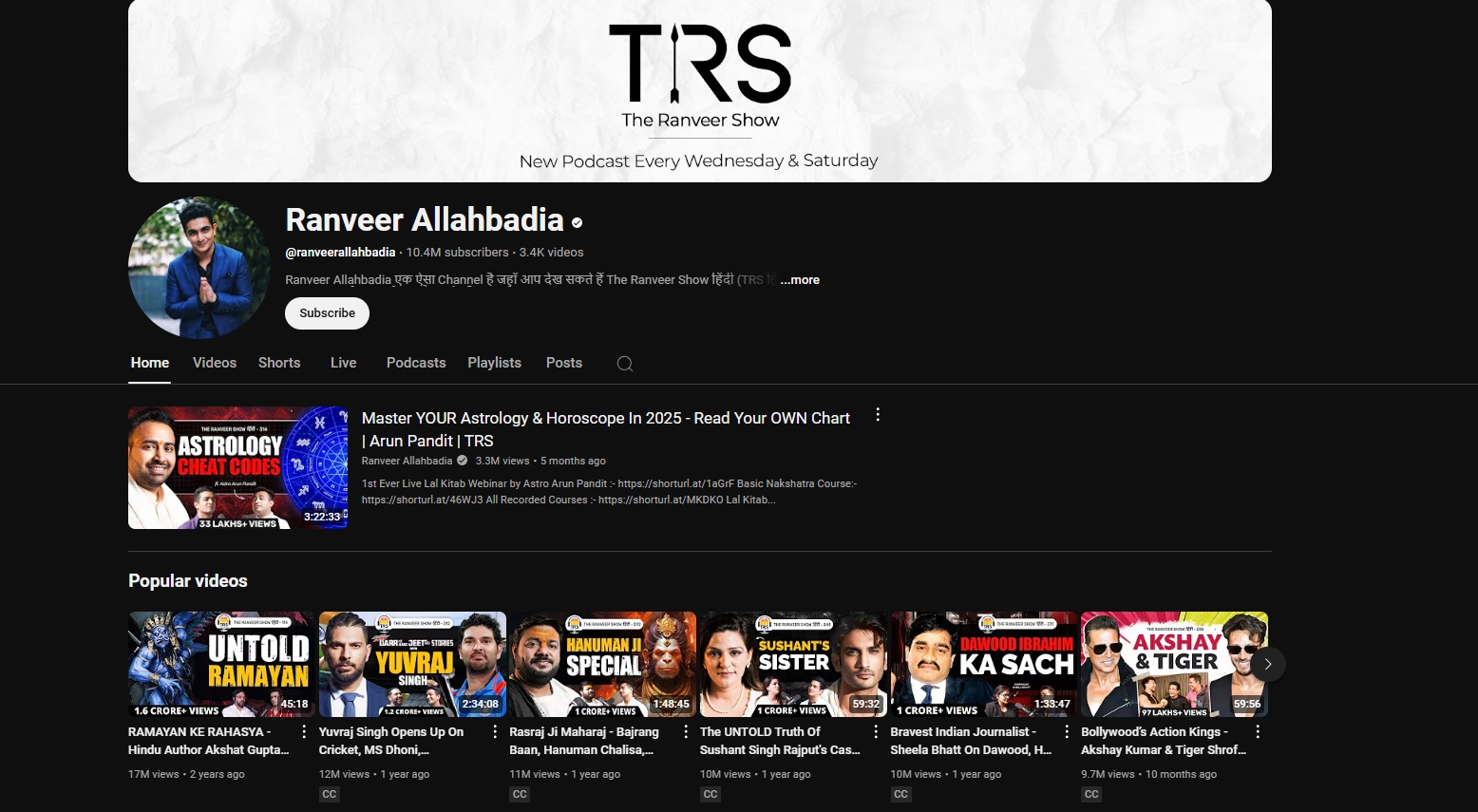Click the 3.4K videos text
This screenshot has width=1478, height=812.
551,253
